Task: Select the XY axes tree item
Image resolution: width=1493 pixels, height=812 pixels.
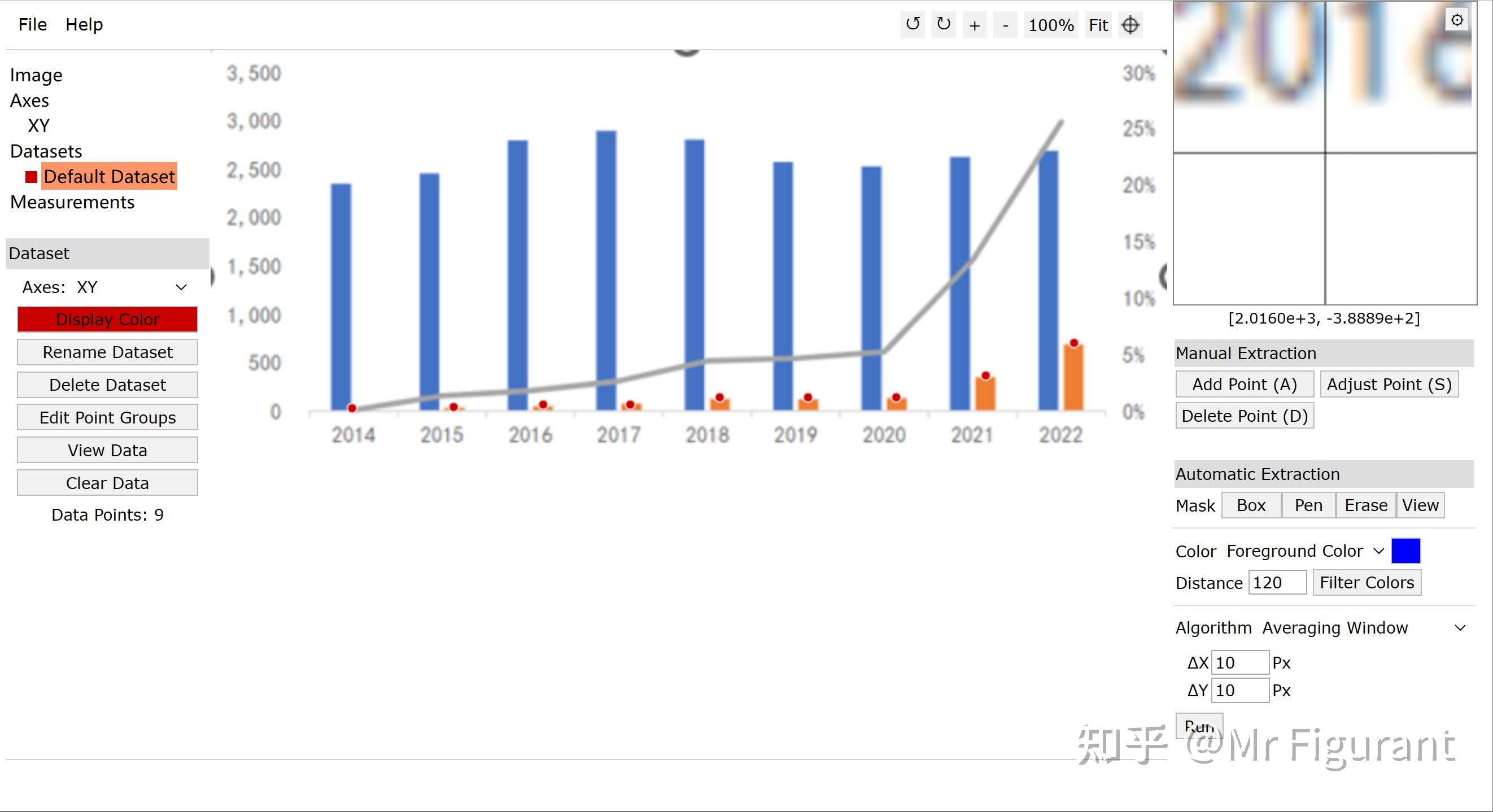Action: point(39,126)
